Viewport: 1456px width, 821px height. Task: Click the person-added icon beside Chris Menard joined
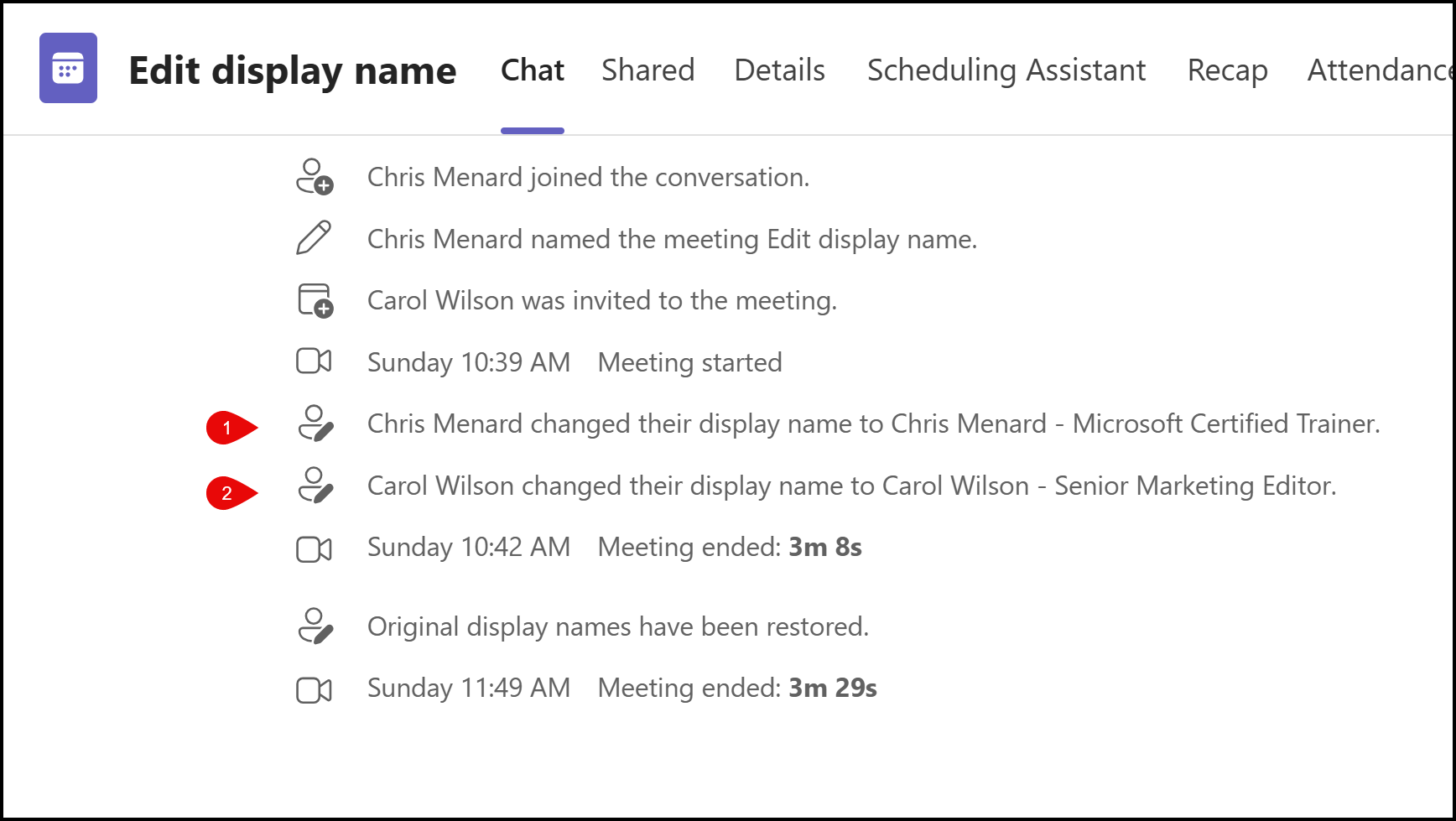[315, 177]
